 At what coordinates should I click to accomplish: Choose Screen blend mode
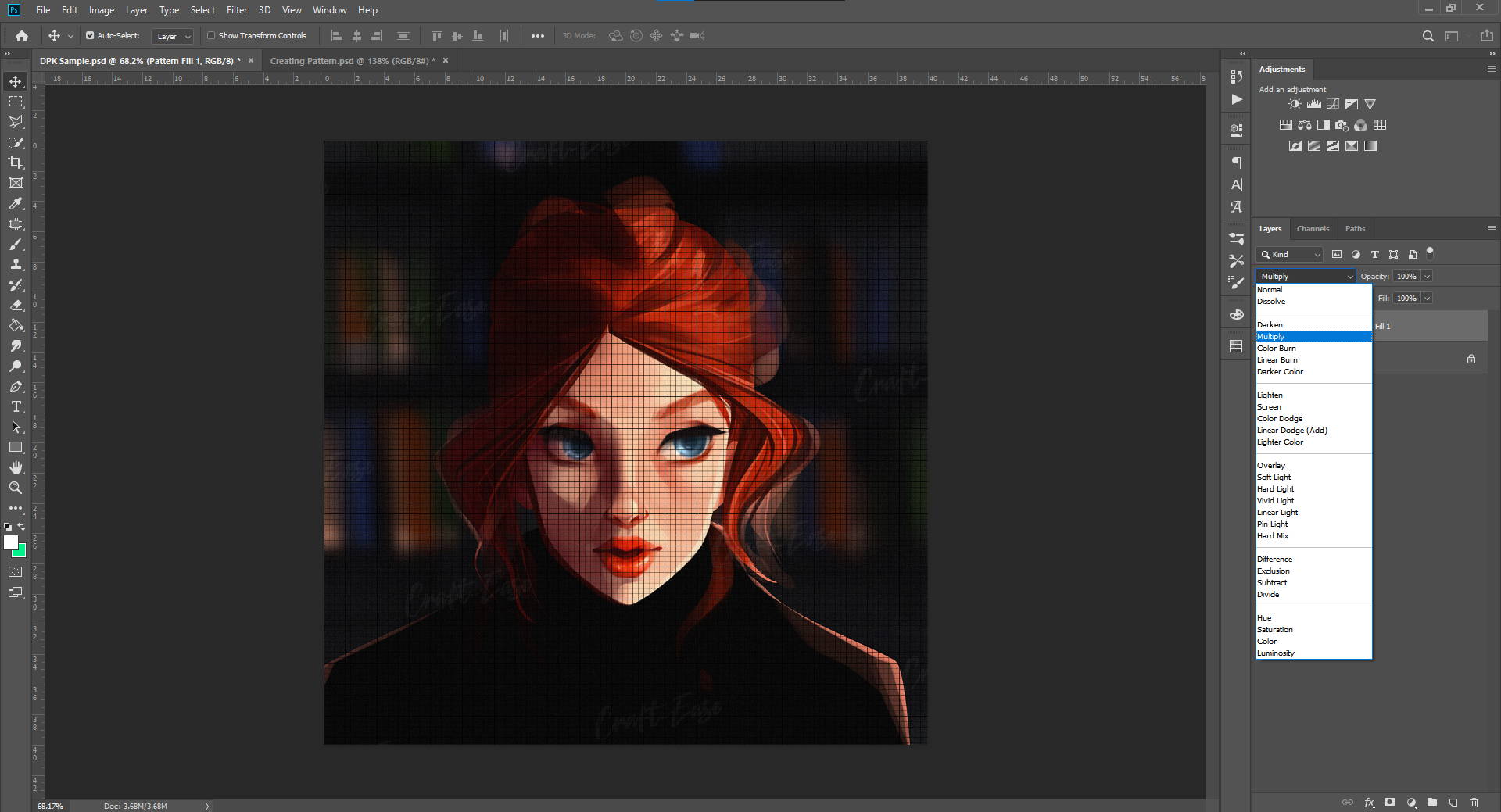coord(1314,407)
